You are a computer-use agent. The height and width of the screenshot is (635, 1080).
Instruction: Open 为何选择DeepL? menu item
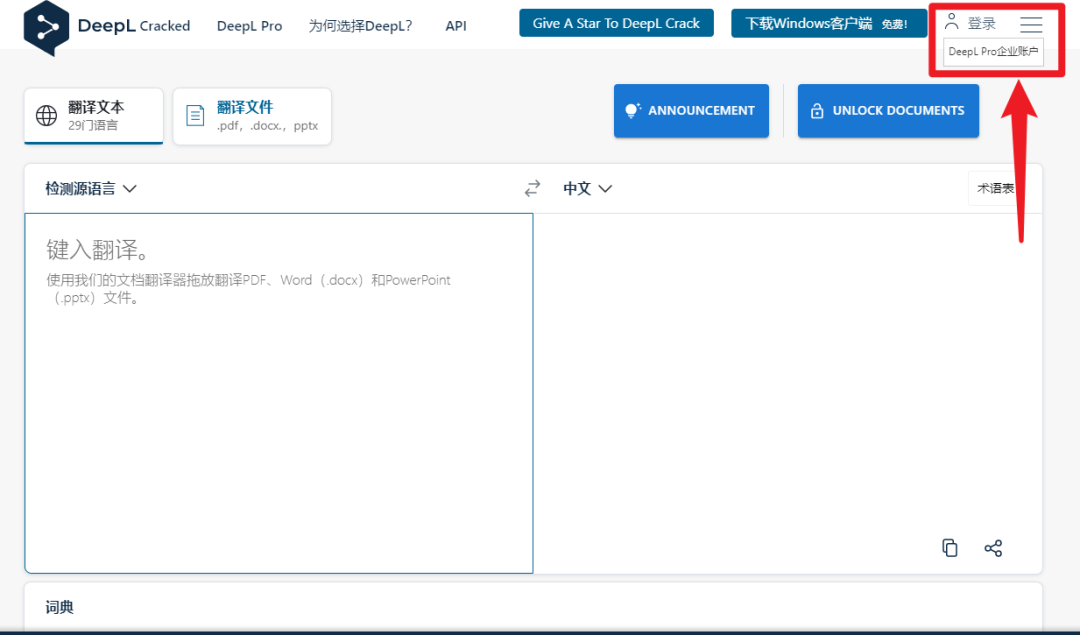coord(360,26)
